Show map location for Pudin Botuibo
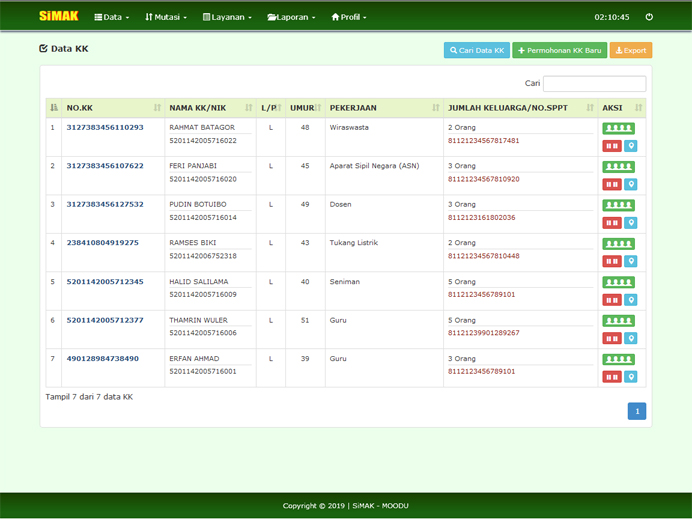Screen dimensions: 692x519 [630, 223]
